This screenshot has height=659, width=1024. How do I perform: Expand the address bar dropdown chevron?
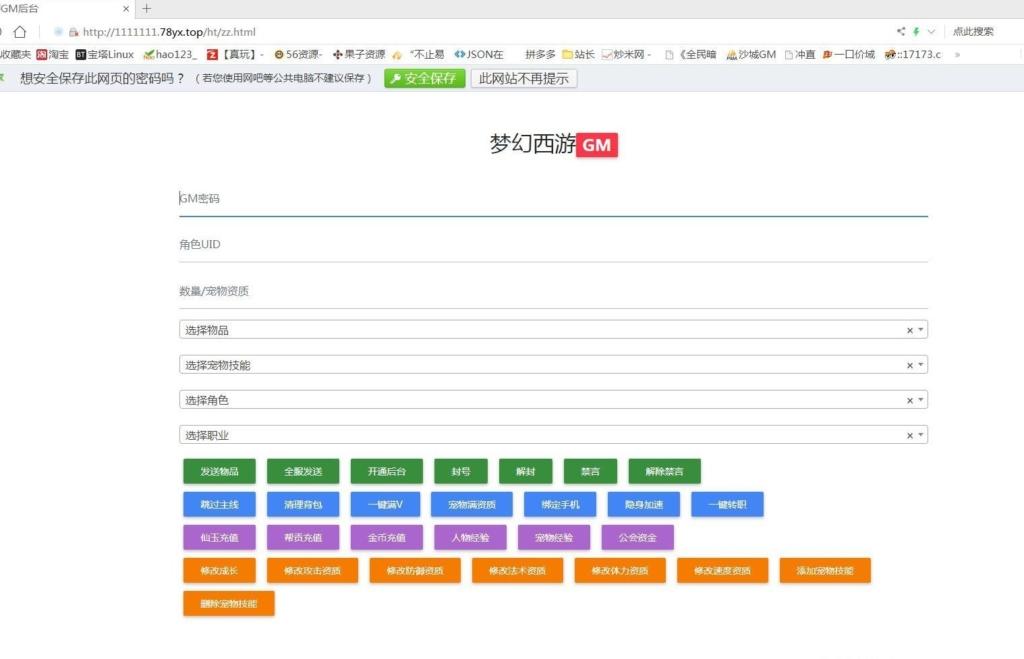(931, 31)
